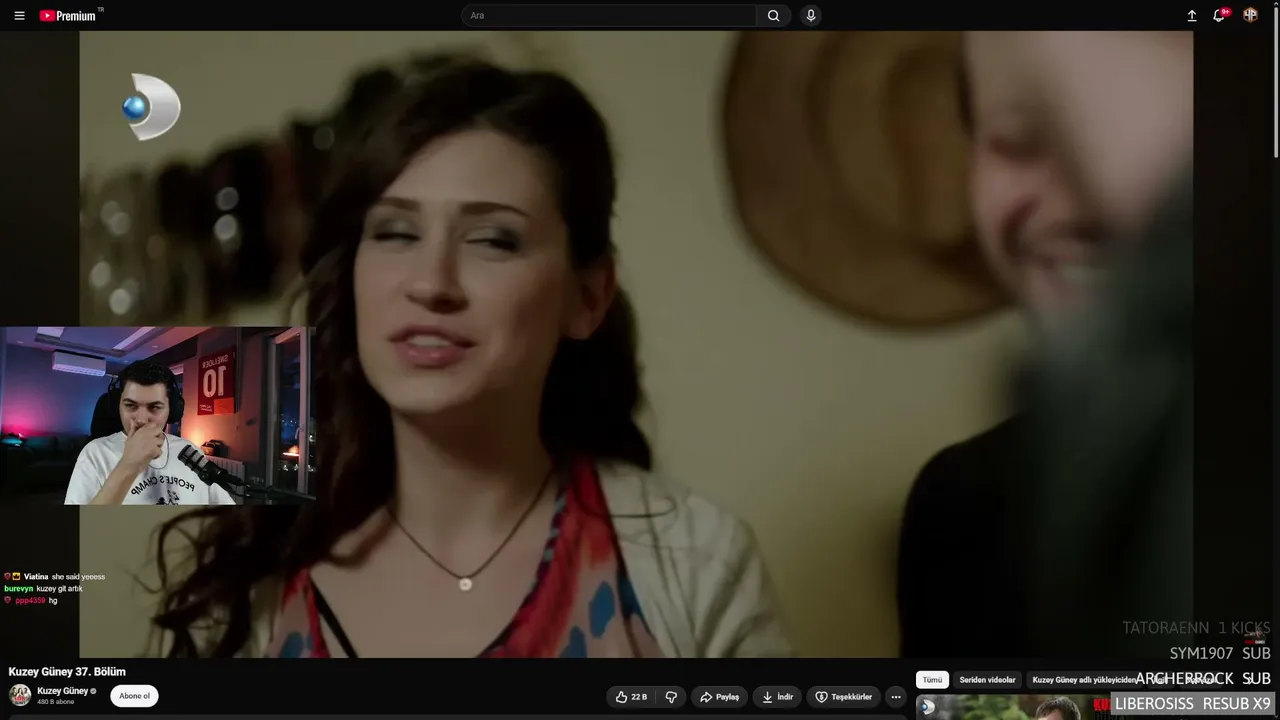Click the magnifier search button
The width and height of the screenshot is (1280, 720).
click(x=773, y=16)
